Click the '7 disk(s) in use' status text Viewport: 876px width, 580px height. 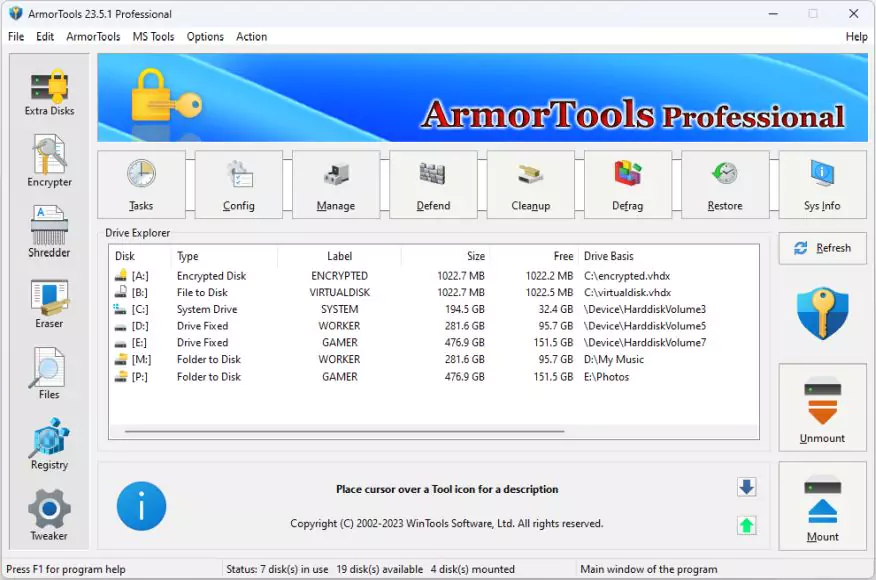pos(294,569)
